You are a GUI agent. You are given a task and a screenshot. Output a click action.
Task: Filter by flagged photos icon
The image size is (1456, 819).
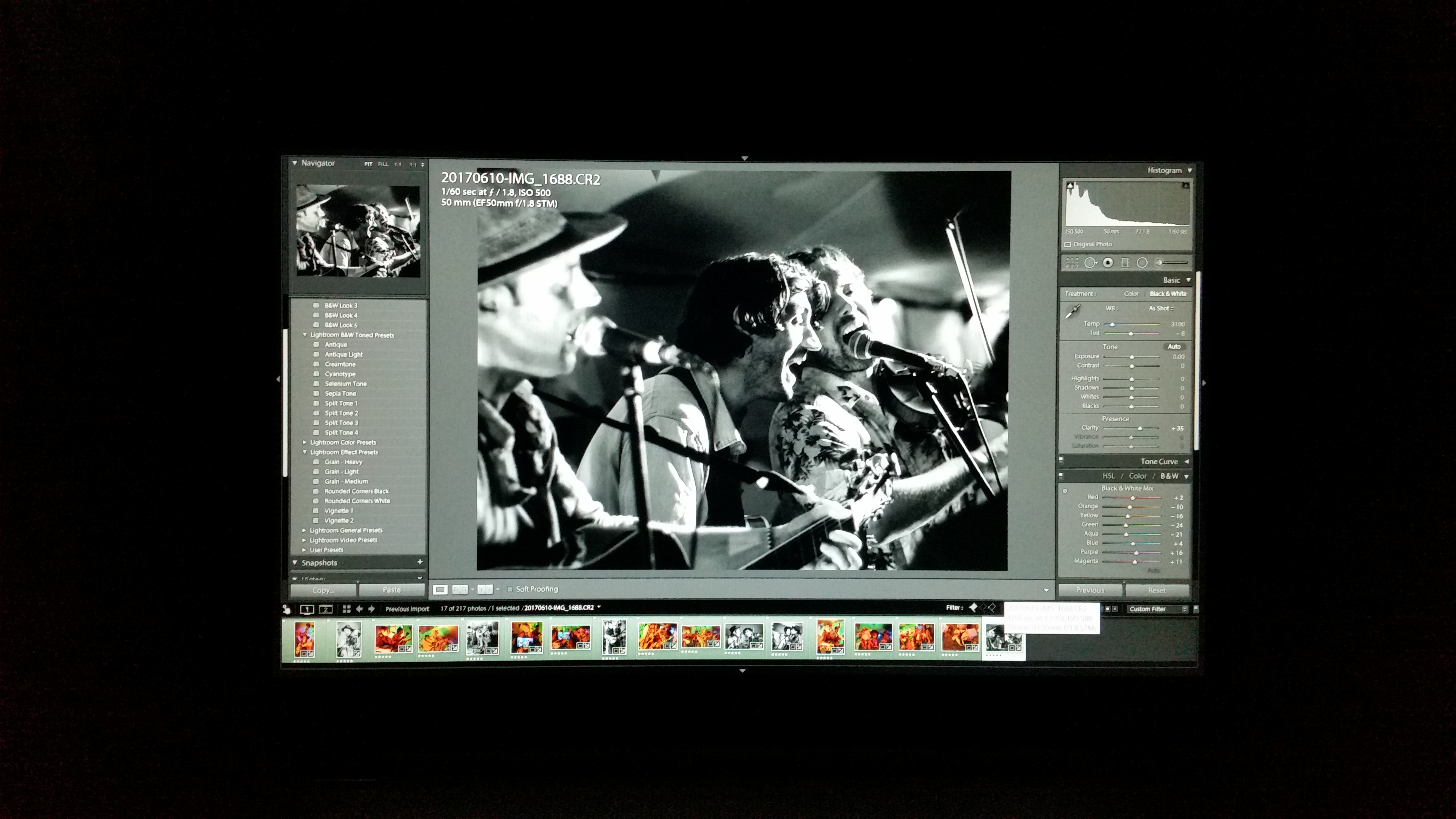[973, 608]
